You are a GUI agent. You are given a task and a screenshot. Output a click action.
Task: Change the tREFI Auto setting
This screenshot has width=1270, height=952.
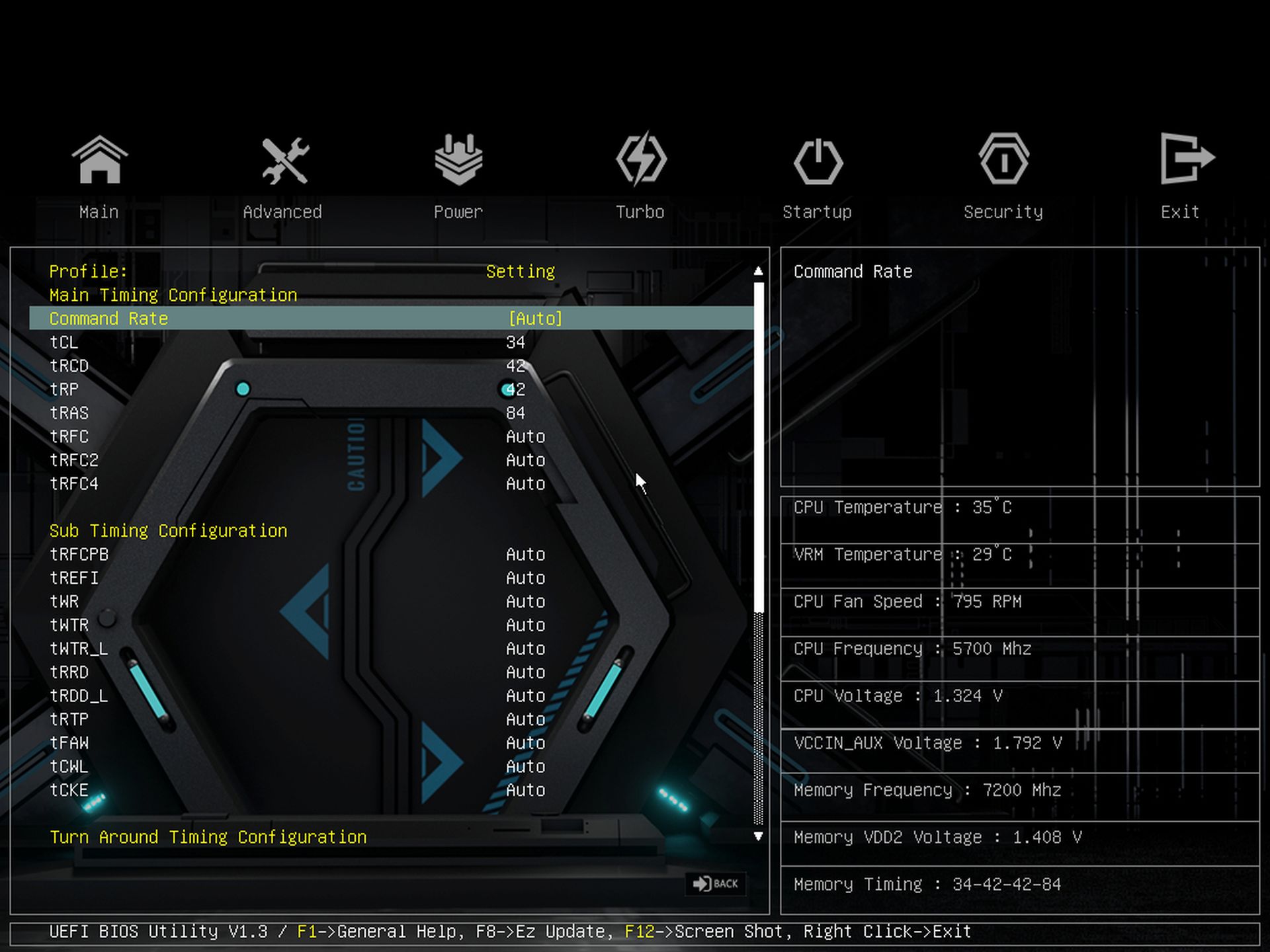click(525, 578)
